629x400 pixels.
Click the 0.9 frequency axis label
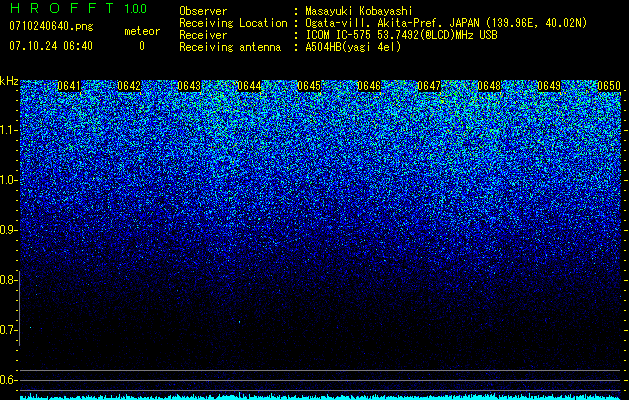[x=8, y=230]
